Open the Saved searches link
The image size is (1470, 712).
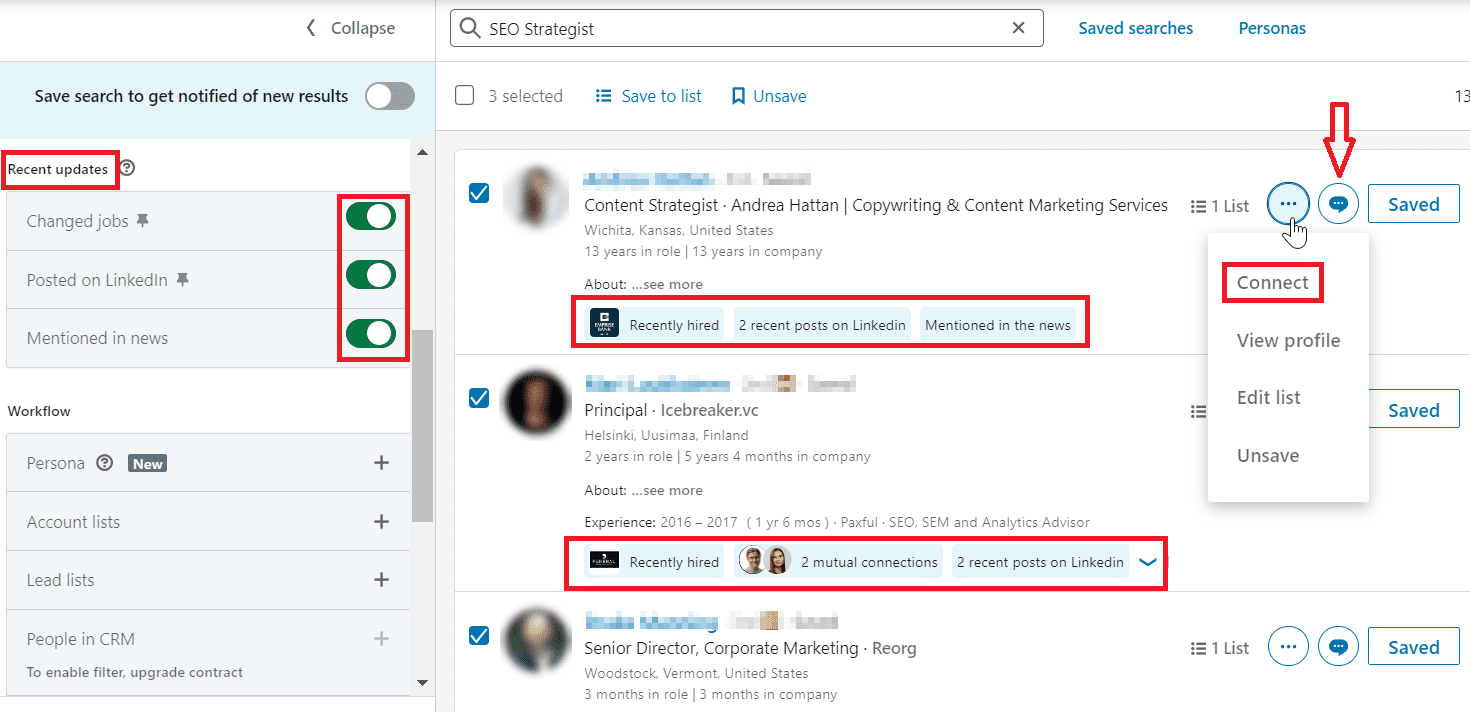pos(1135,28)
